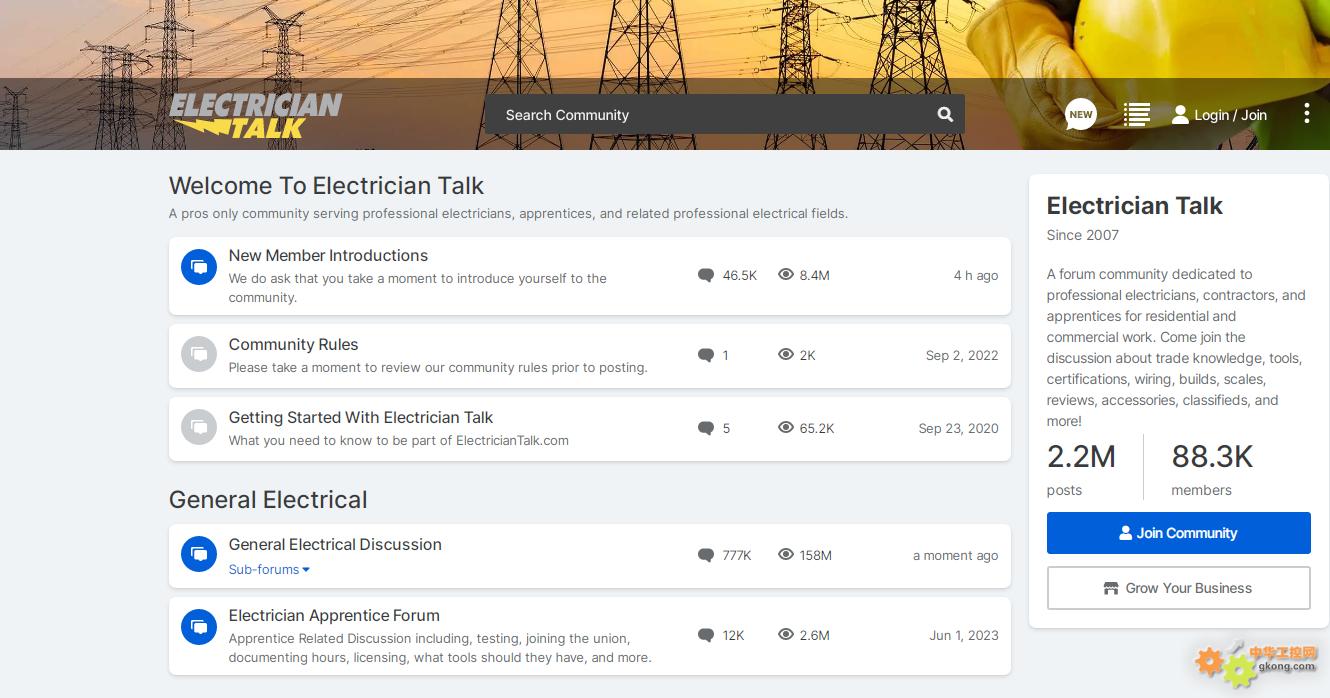Open the three-dot more options menu

[x=1306, y=114]
